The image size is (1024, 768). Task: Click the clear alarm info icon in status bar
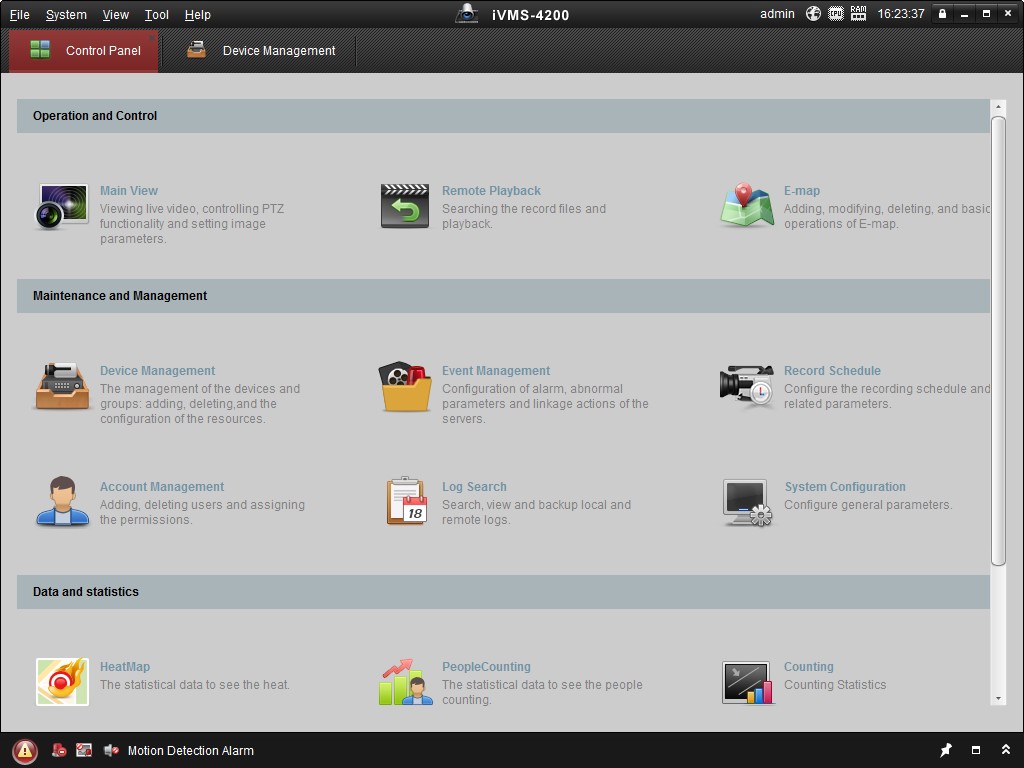click(59, 750)
